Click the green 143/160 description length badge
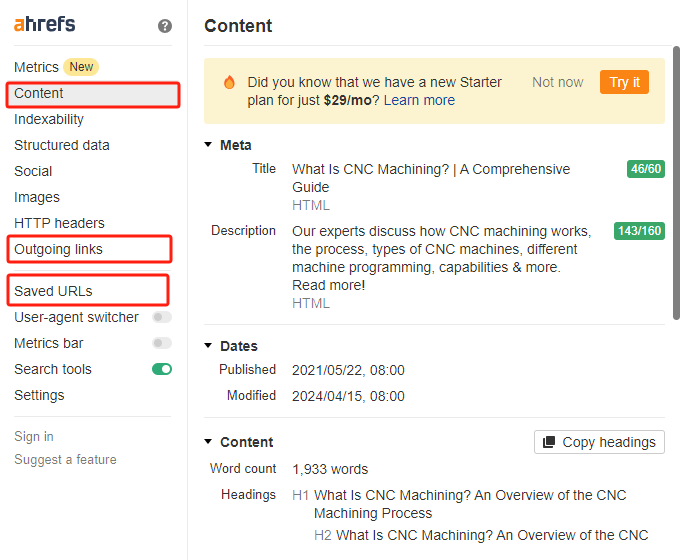Screen dimensions: 684x560 tap(639, 231)
